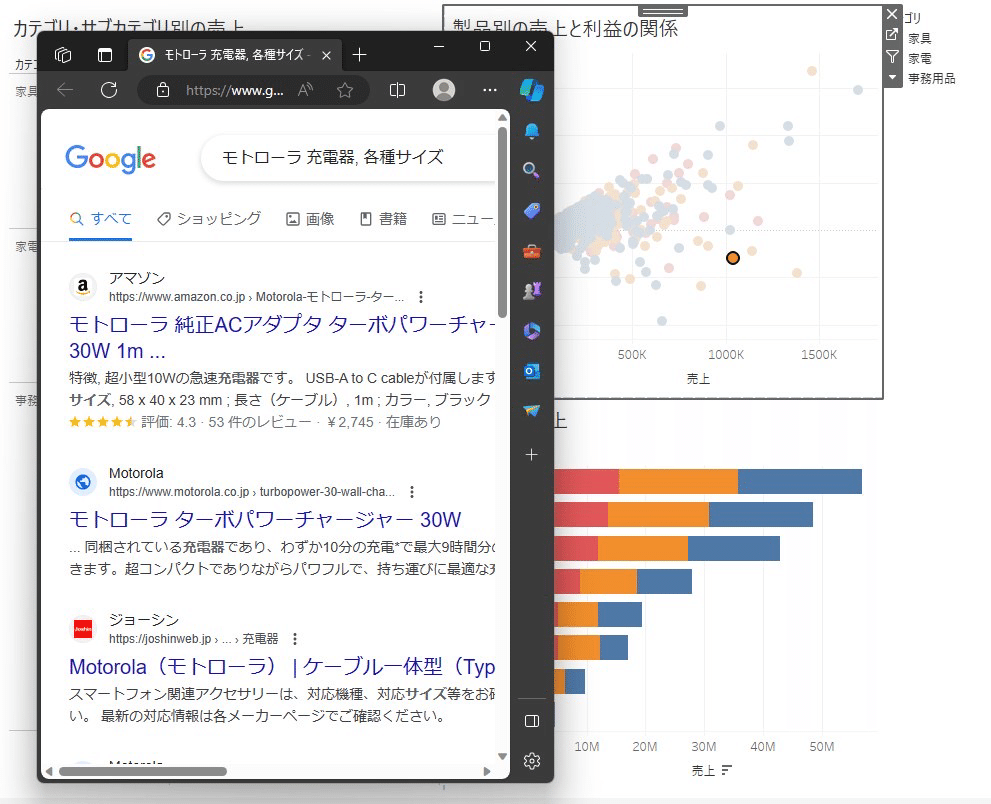Focus the Google search box
This screenshot has width=991, height=804.
[x=349, y=158]
